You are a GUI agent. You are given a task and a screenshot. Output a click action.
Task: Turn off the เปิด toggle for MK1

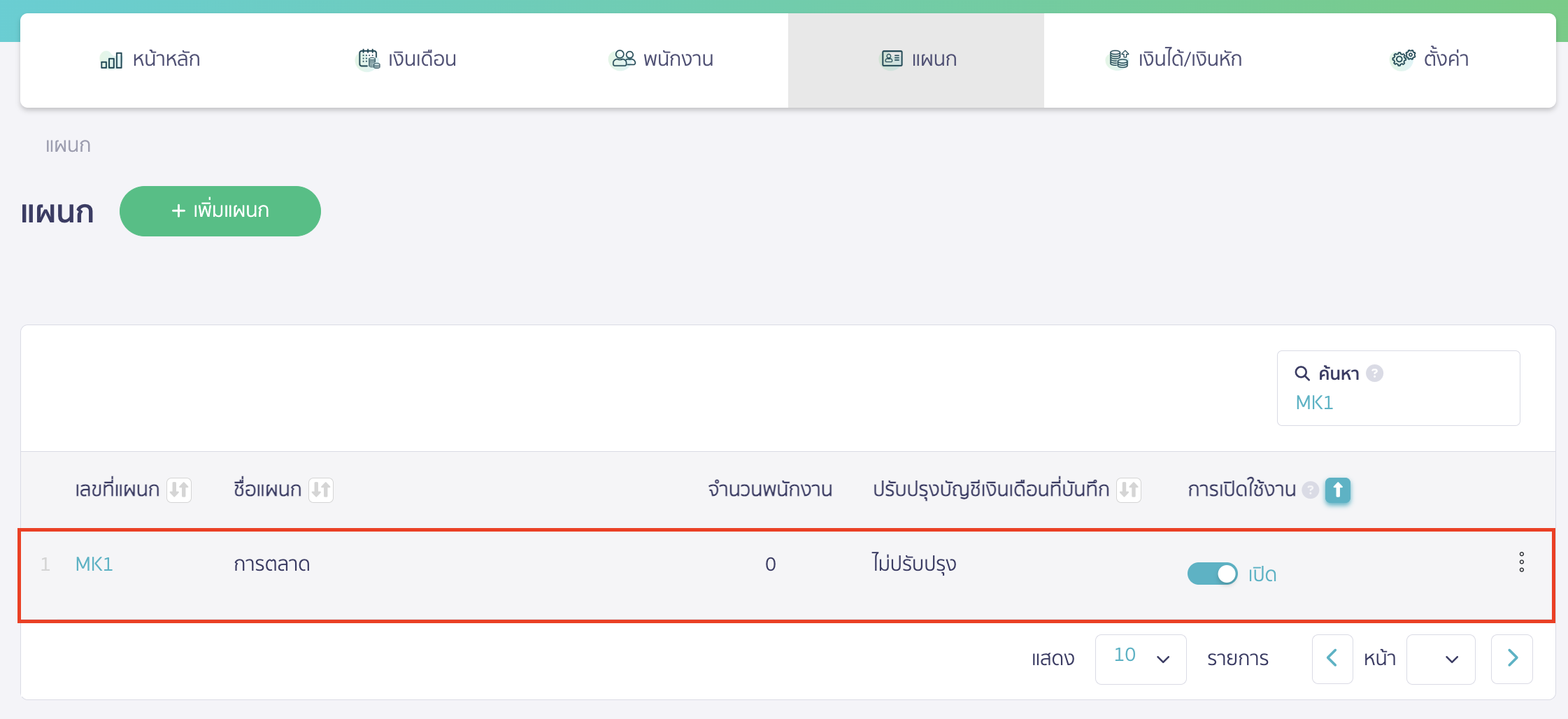tap(1213, 574)
